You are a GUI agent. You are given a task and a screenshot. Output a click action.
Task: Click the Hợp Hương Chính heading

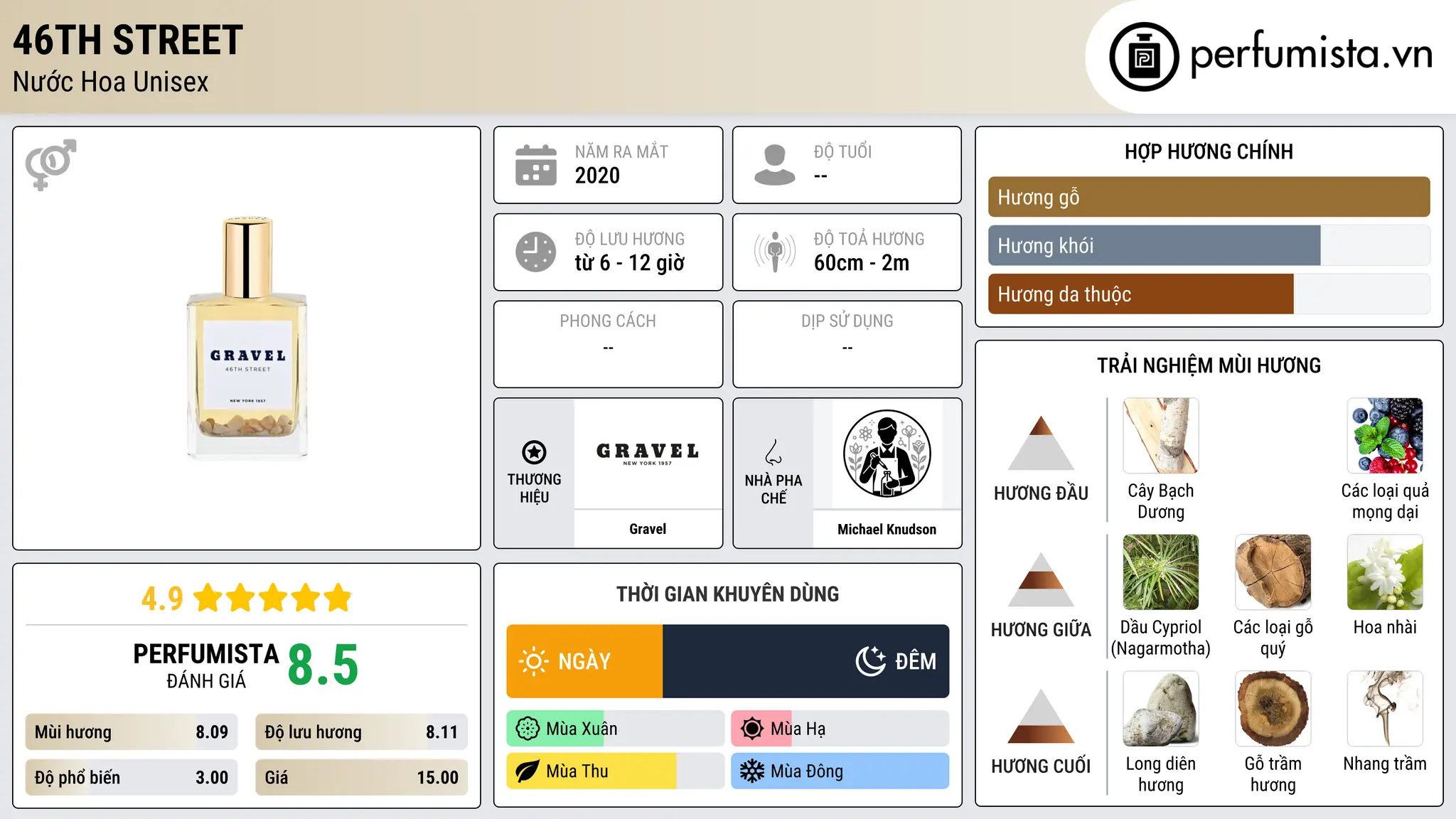coord(1209,151)
